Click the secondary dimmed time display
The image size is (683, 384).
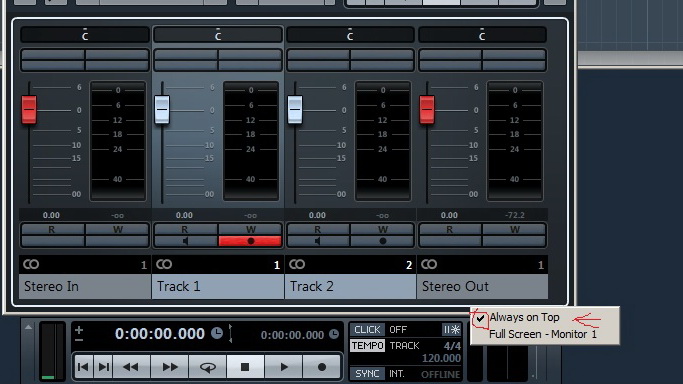coord(292,335)
